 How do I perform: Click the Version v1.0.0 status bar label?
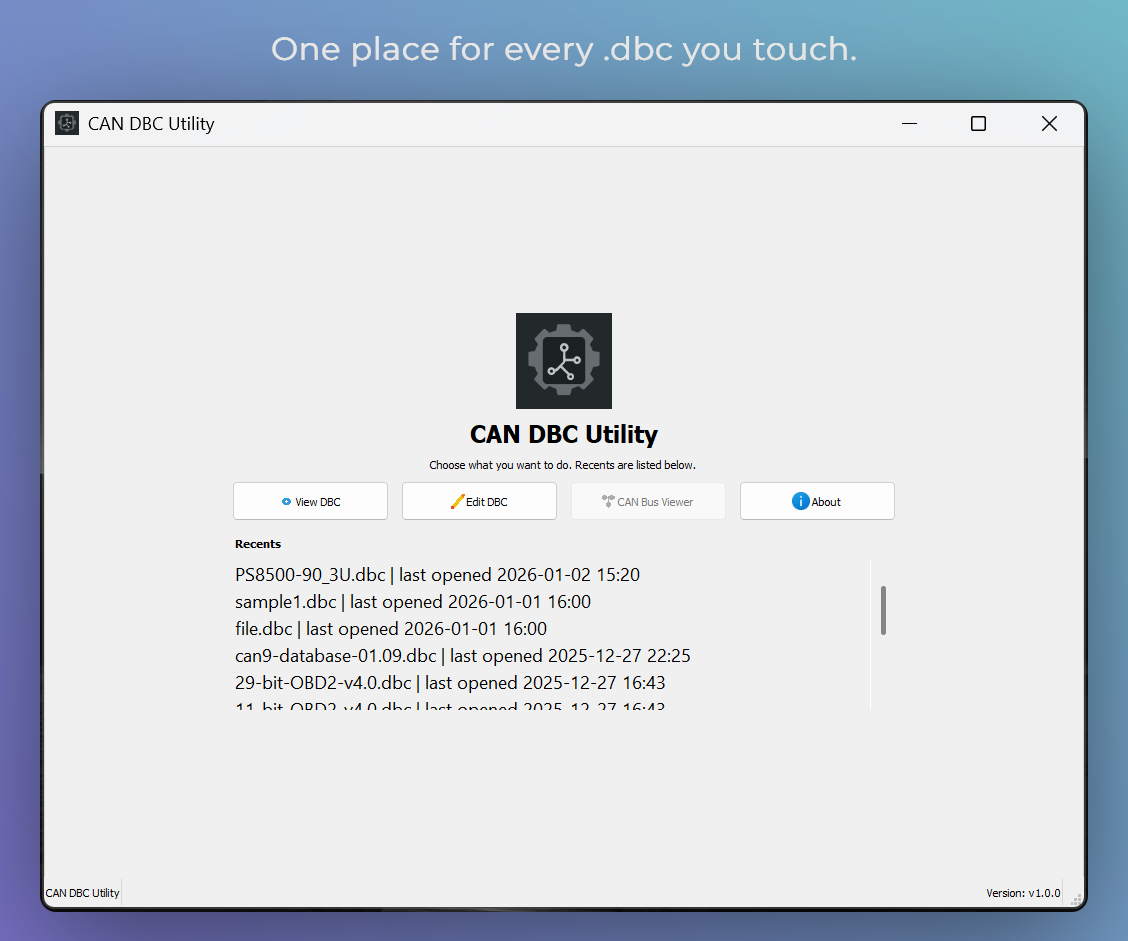click(1023, 893)
